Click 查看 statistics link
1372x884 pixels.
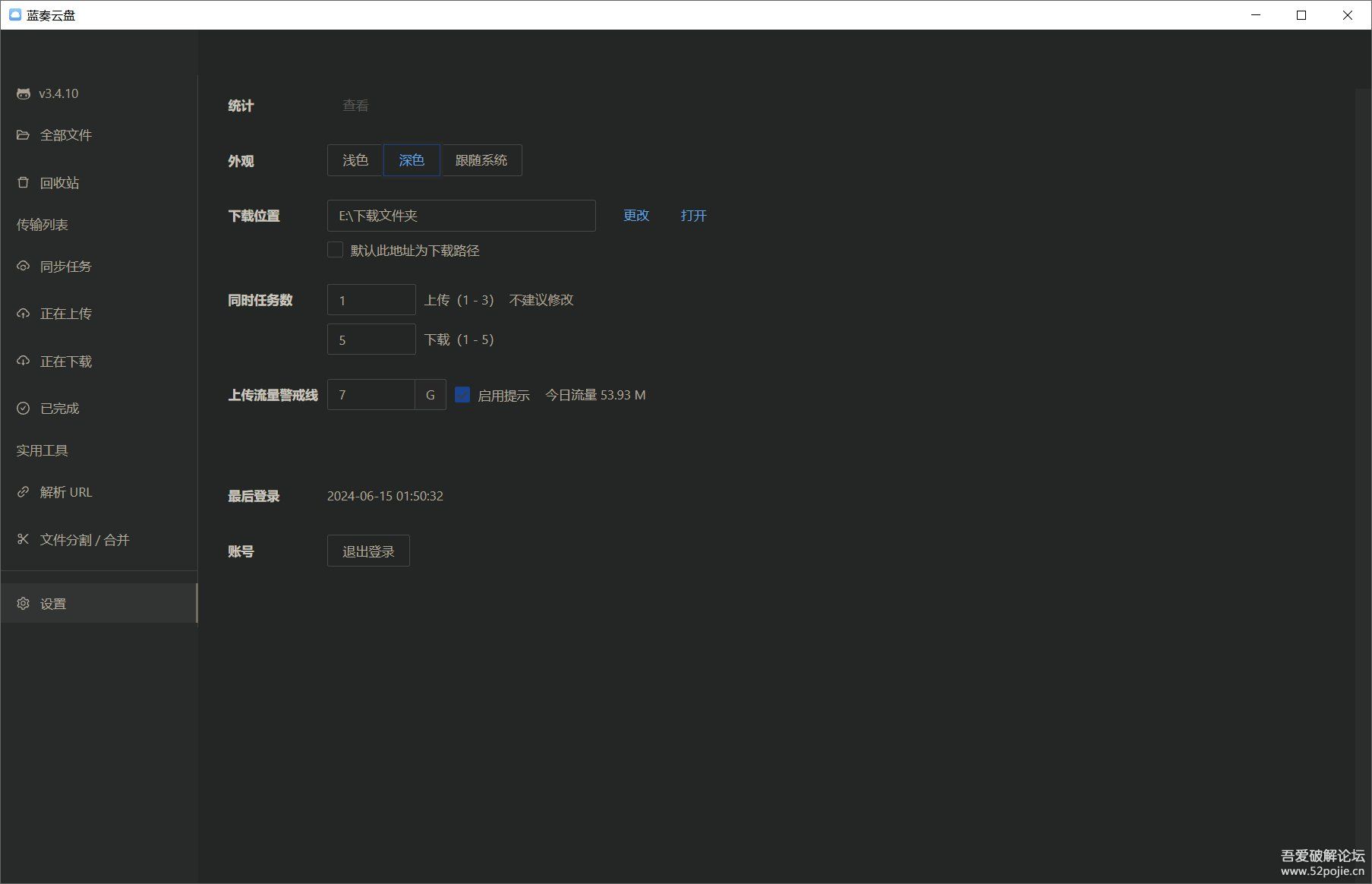(x=355, y=106)
